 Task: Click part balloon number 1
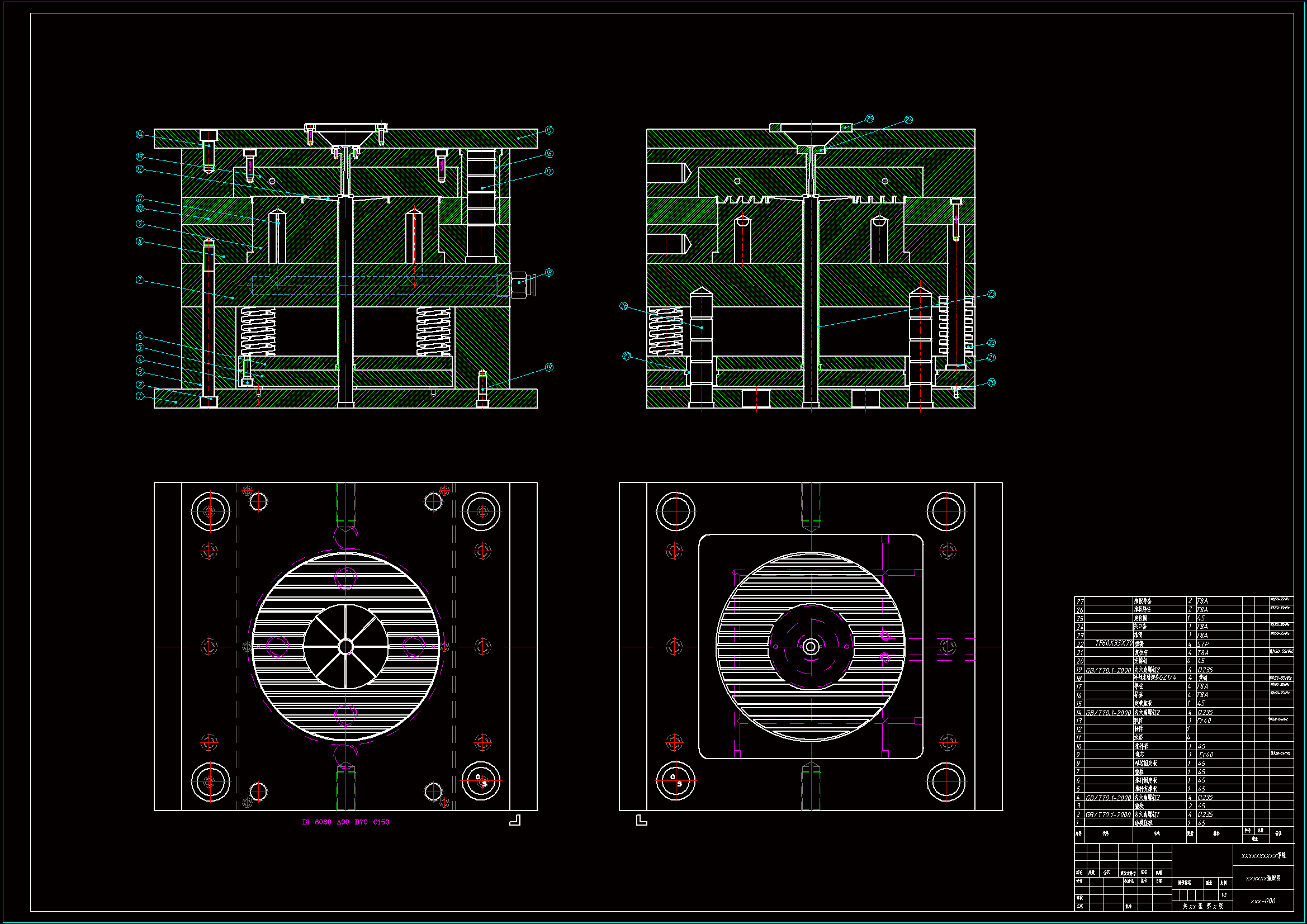pyautogui.click(x=140, y=396)
